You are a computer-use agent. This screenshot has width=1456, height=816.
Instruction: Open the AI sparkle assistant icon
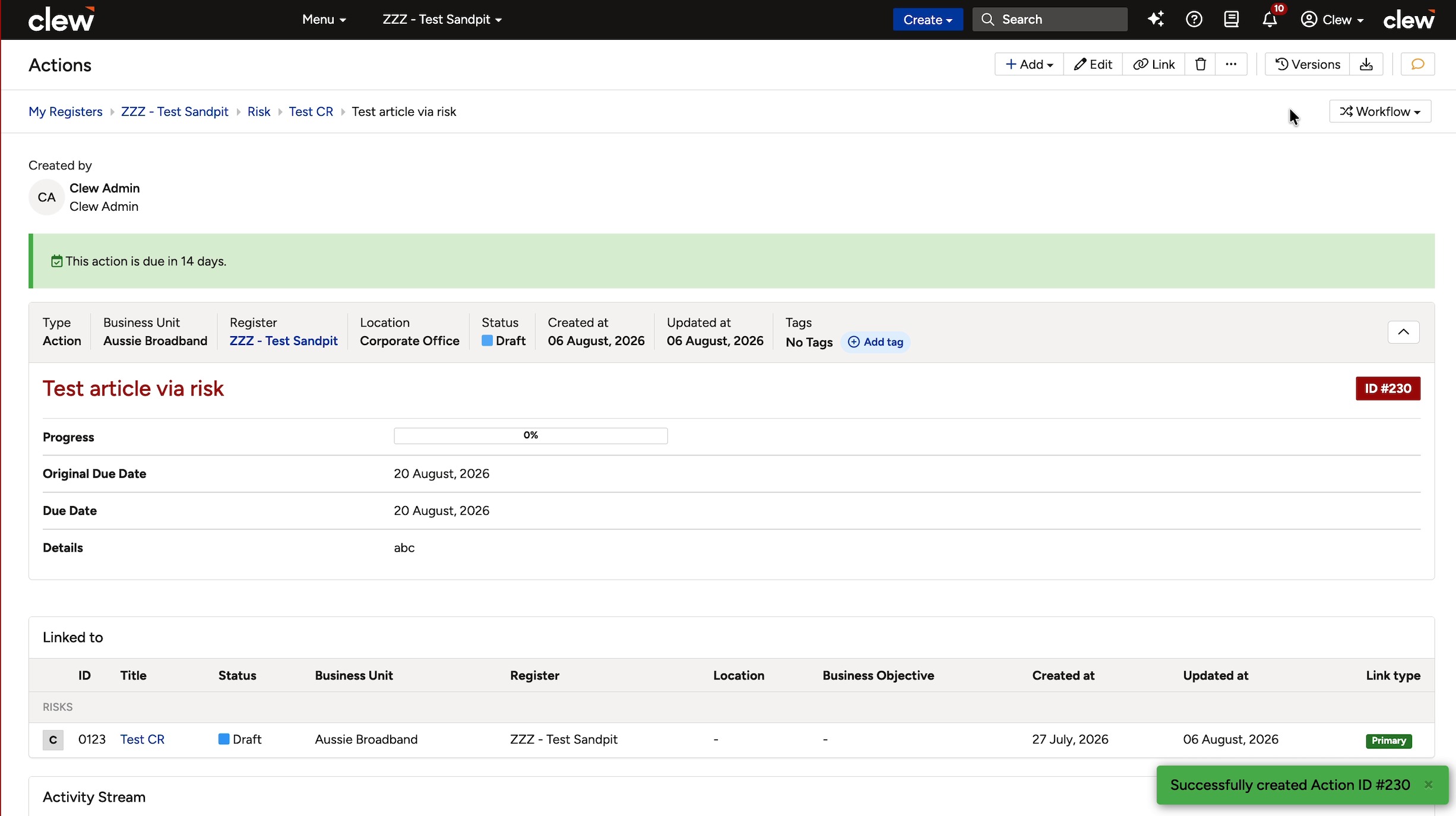click(x=1156, y=19)
